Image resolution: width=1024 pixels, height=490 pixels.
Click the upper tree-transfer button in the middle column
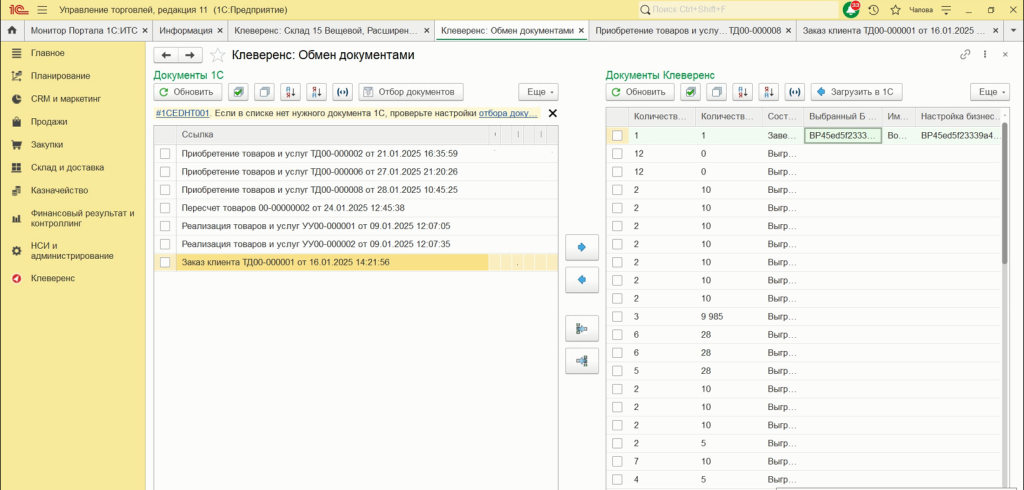pos(582,329)
